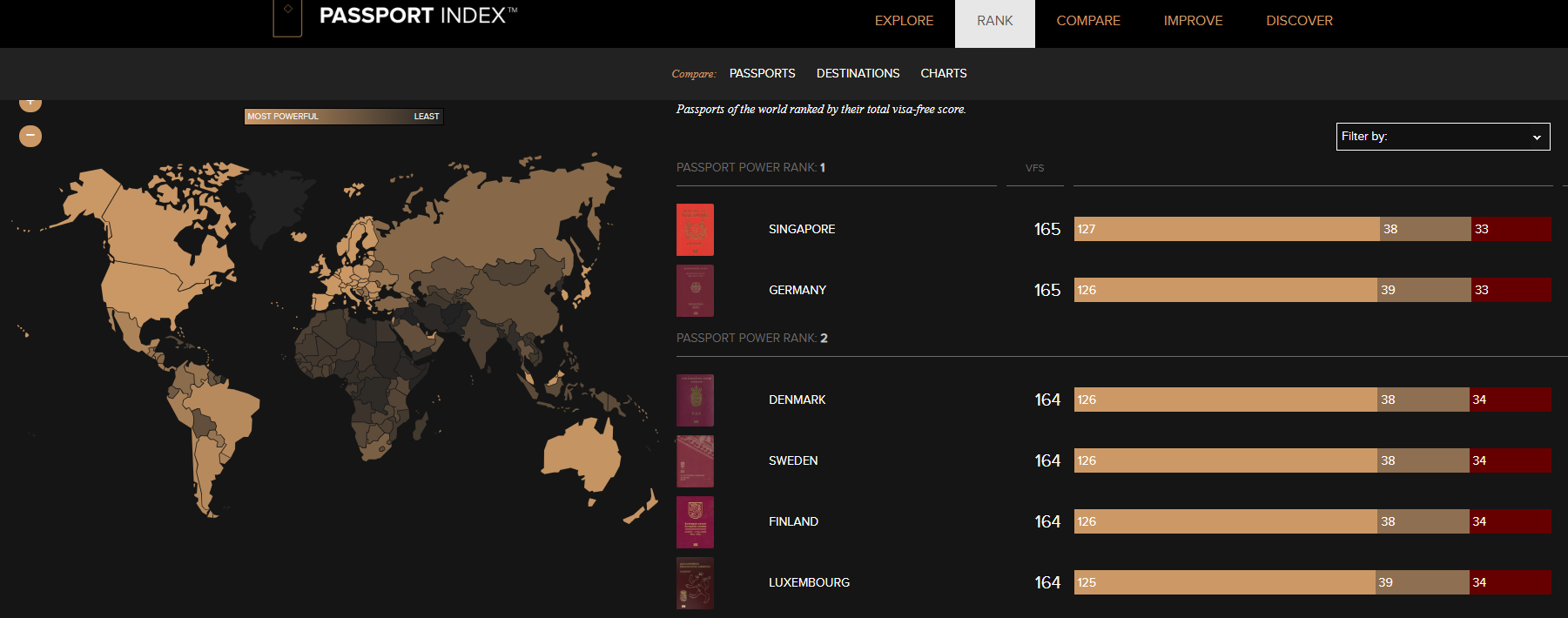Click Finland's total score of 164
Image resolution: width=1568 pixels, height=618 pixels.
1047,521
